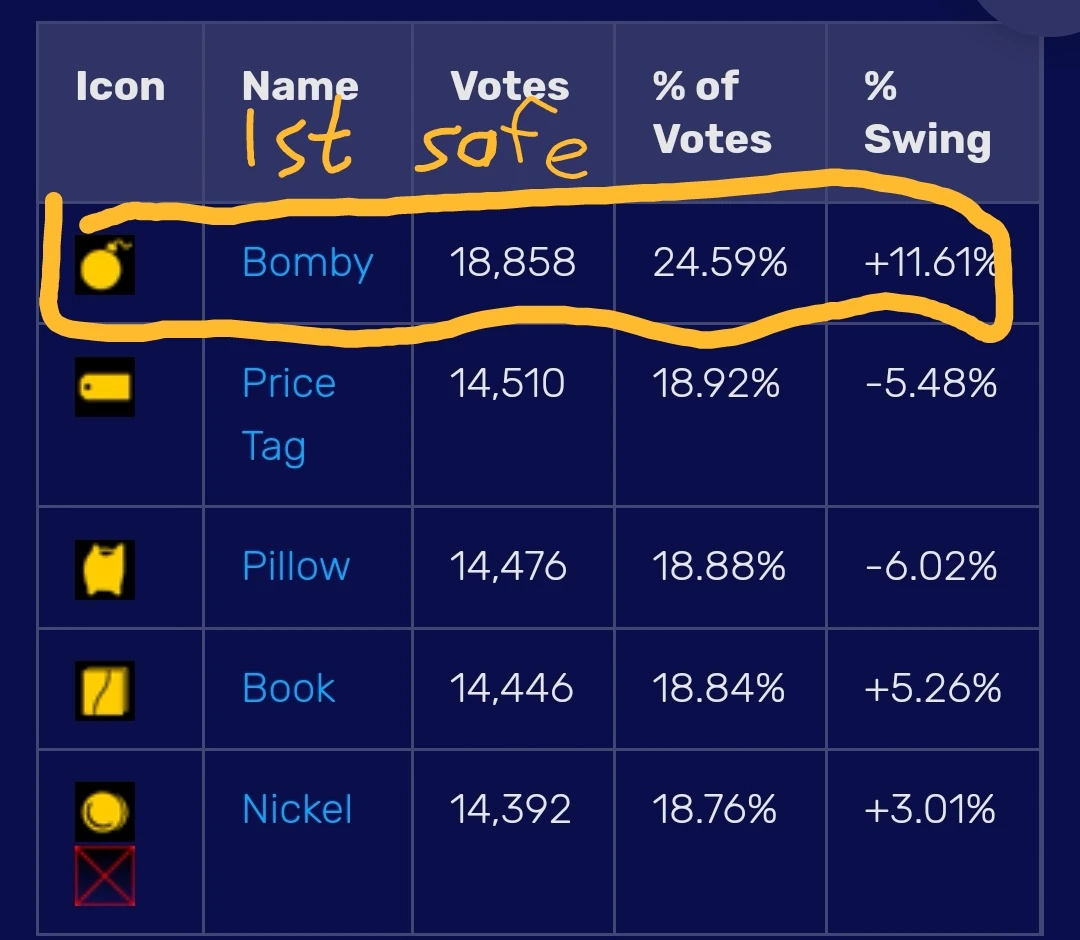Click the Price Tag icon
The image size is (1080, 940).
(105, 386)
